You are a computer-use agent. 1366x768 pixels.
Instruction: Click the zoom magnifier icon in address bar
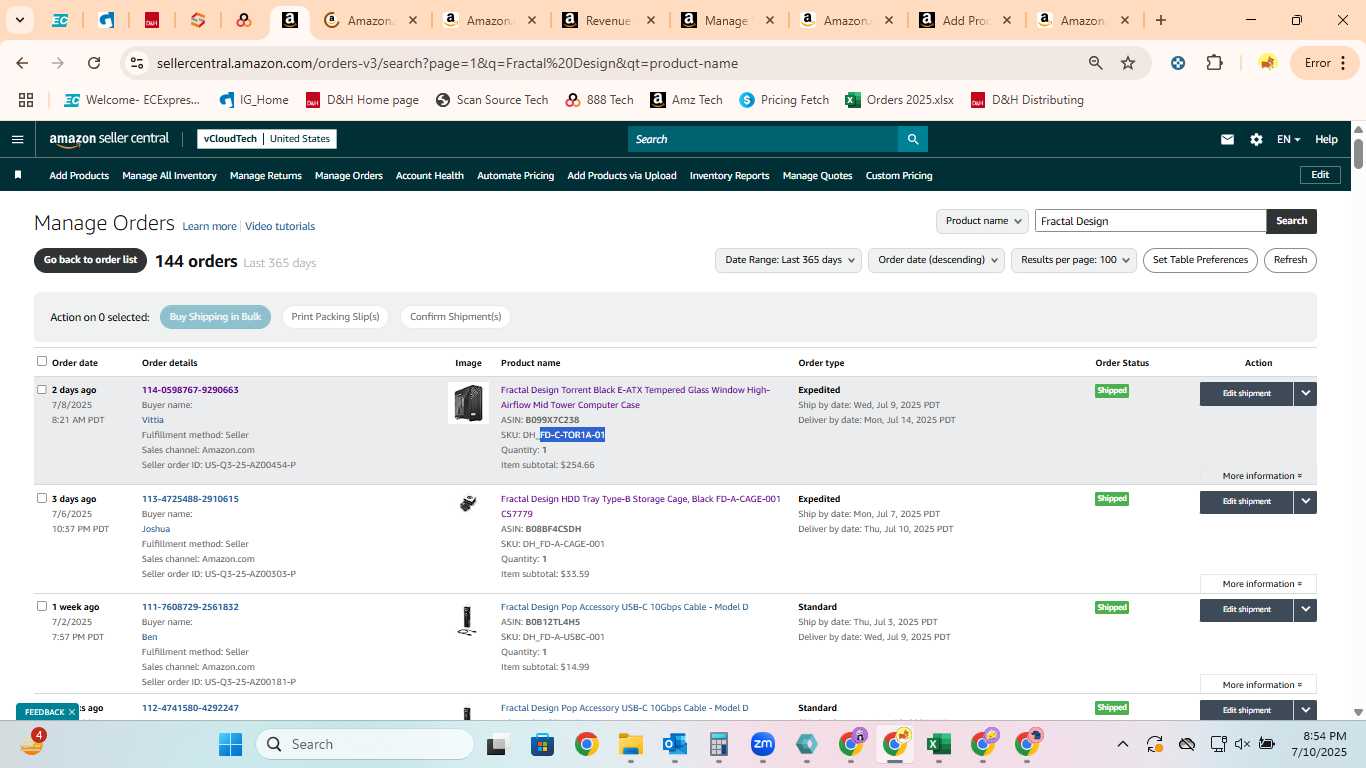[1096, 63]
